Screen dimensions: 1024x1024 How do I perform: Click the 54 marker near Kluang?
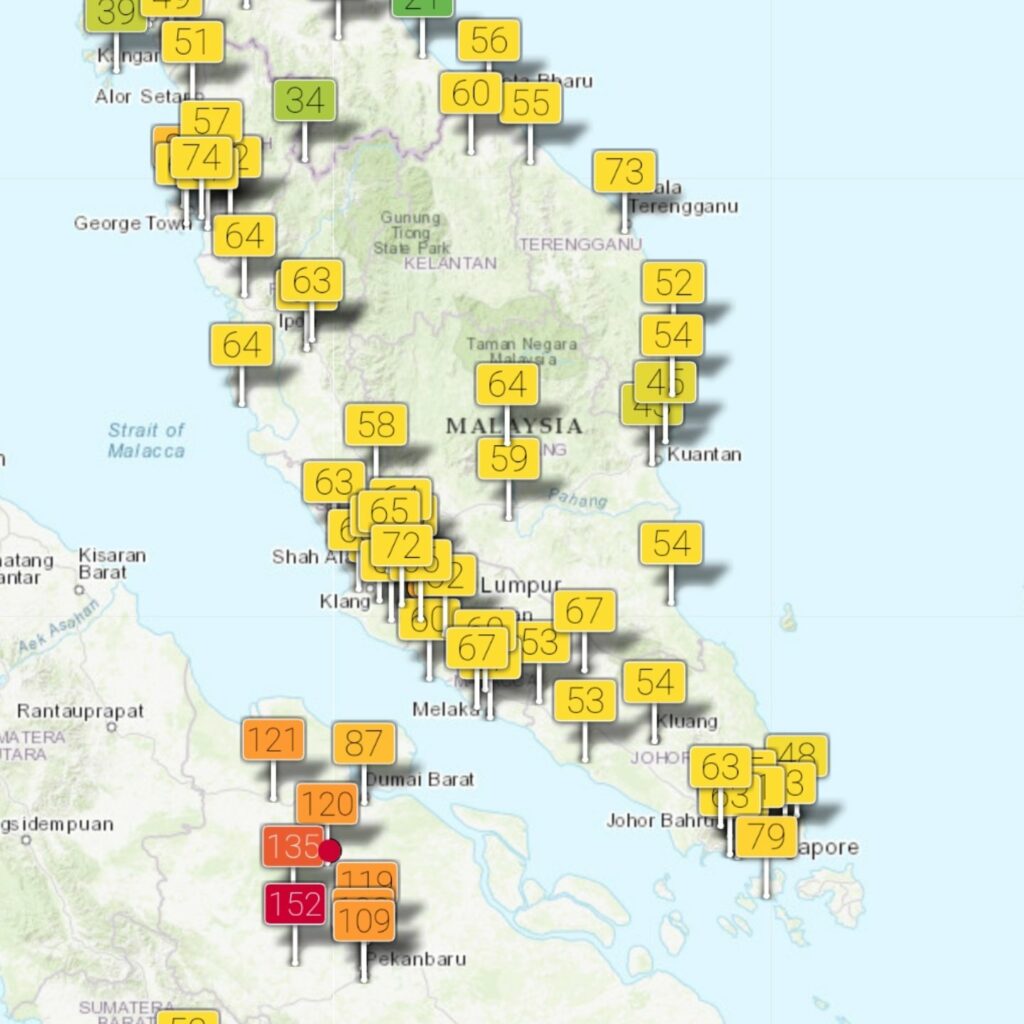coord(654,682)
